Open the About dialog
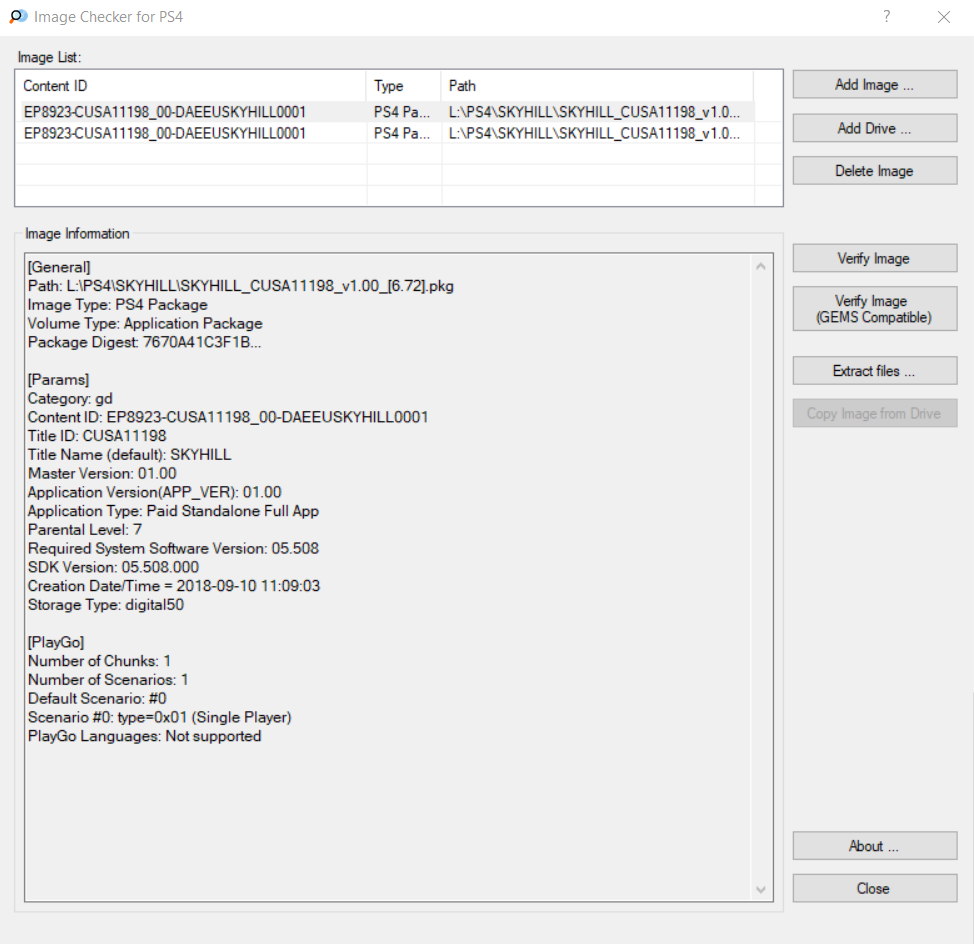This screenshot has width=974, height=944. tap(875, 846)
